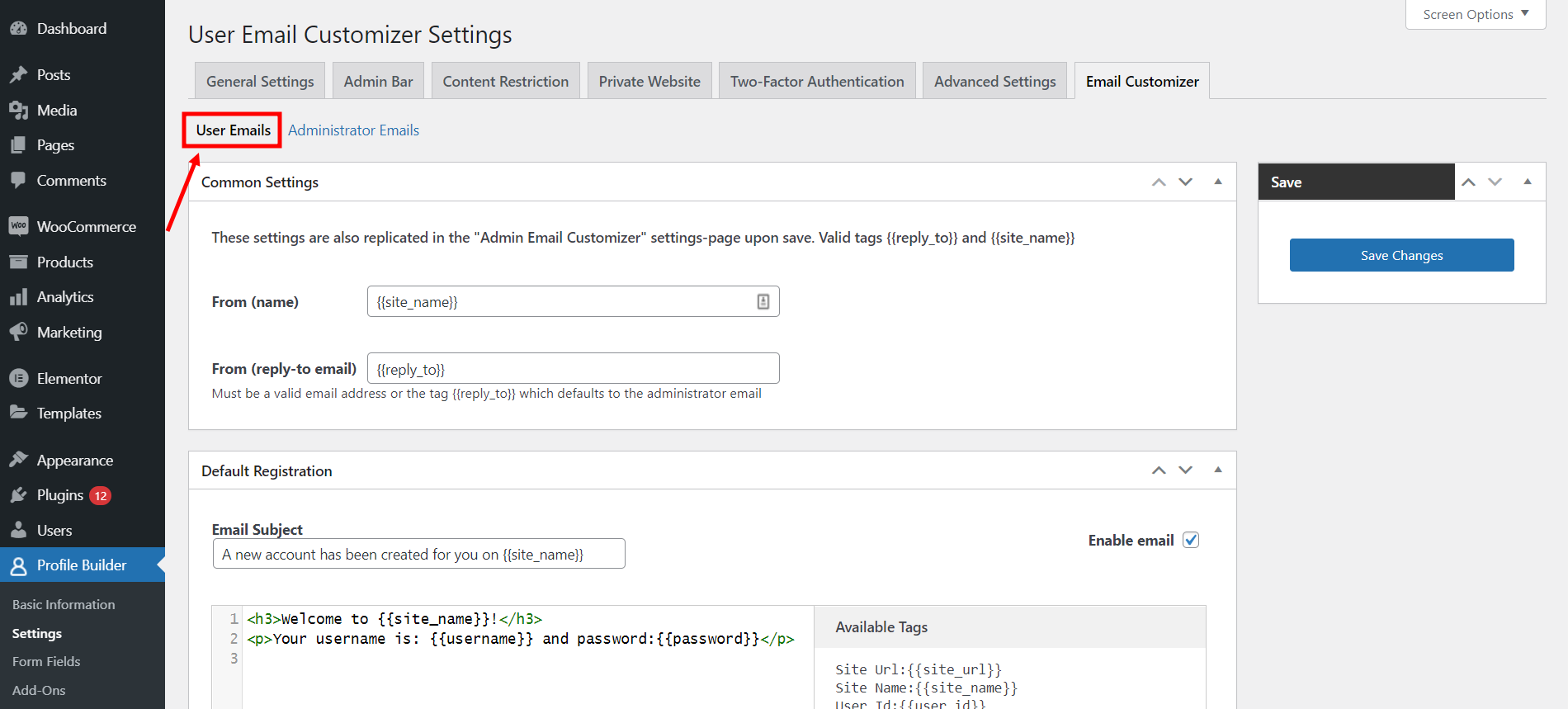The image size is (1568, 709).
Task: Toggle the Enable email checkbox
Action: point(1190,540)
